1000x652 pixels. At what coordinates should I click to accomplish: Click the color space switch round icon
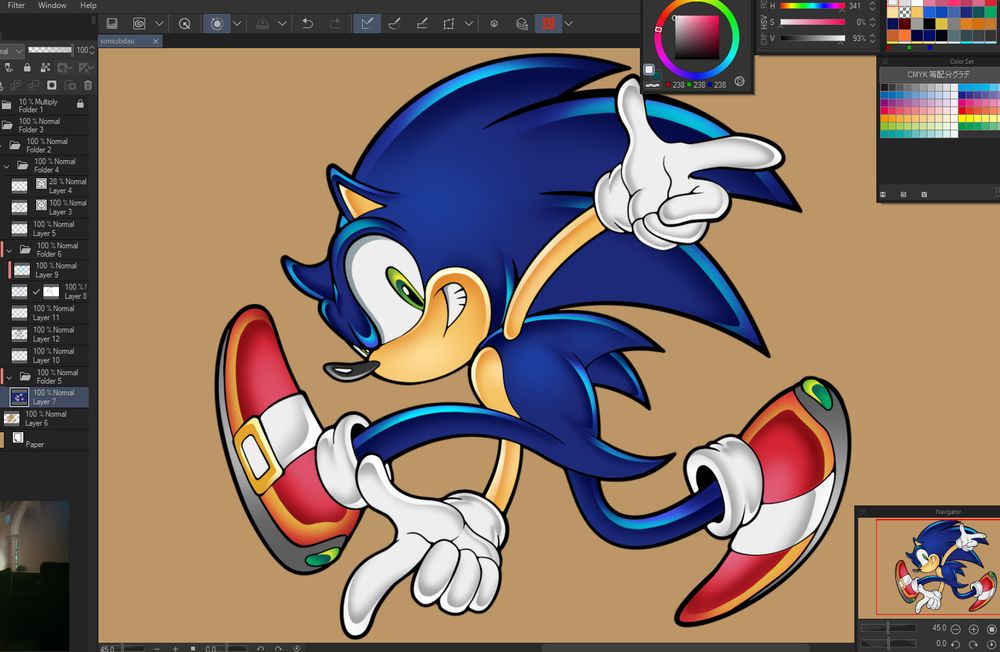pos(739,81)
